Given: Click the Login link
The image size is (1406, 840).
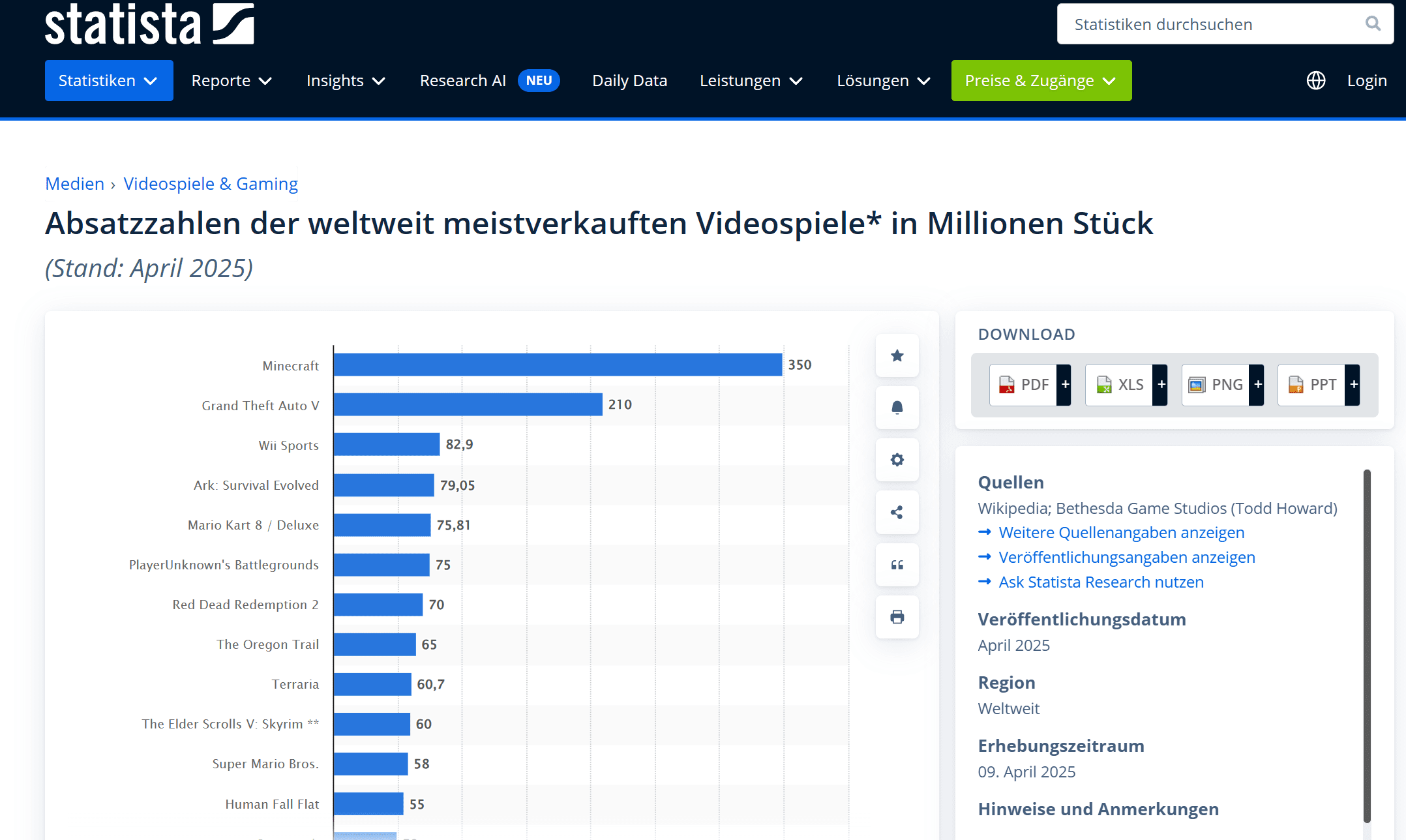Looking at the screenshot, I should tap(1367, 80).
